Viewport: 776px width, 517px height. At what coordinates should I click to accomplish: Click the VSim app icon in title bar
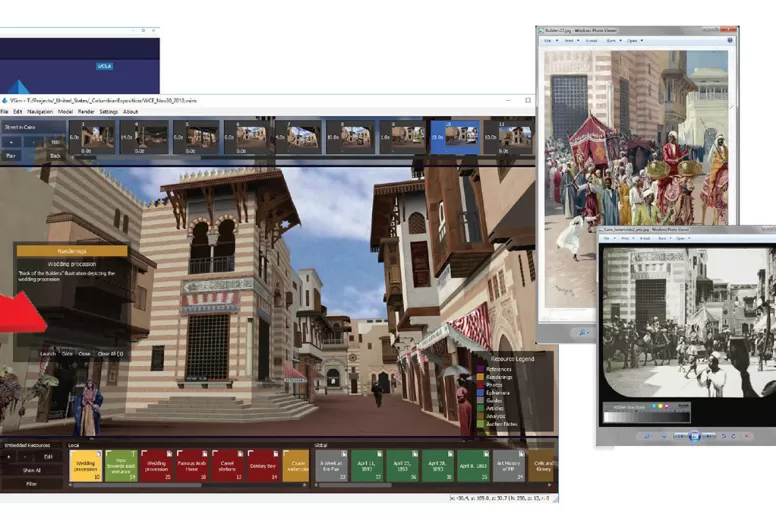pos(4,100)
